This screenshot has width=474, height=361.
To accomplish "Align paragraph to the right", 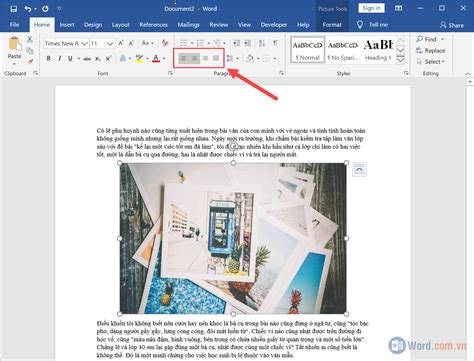I will coord(205,59).
